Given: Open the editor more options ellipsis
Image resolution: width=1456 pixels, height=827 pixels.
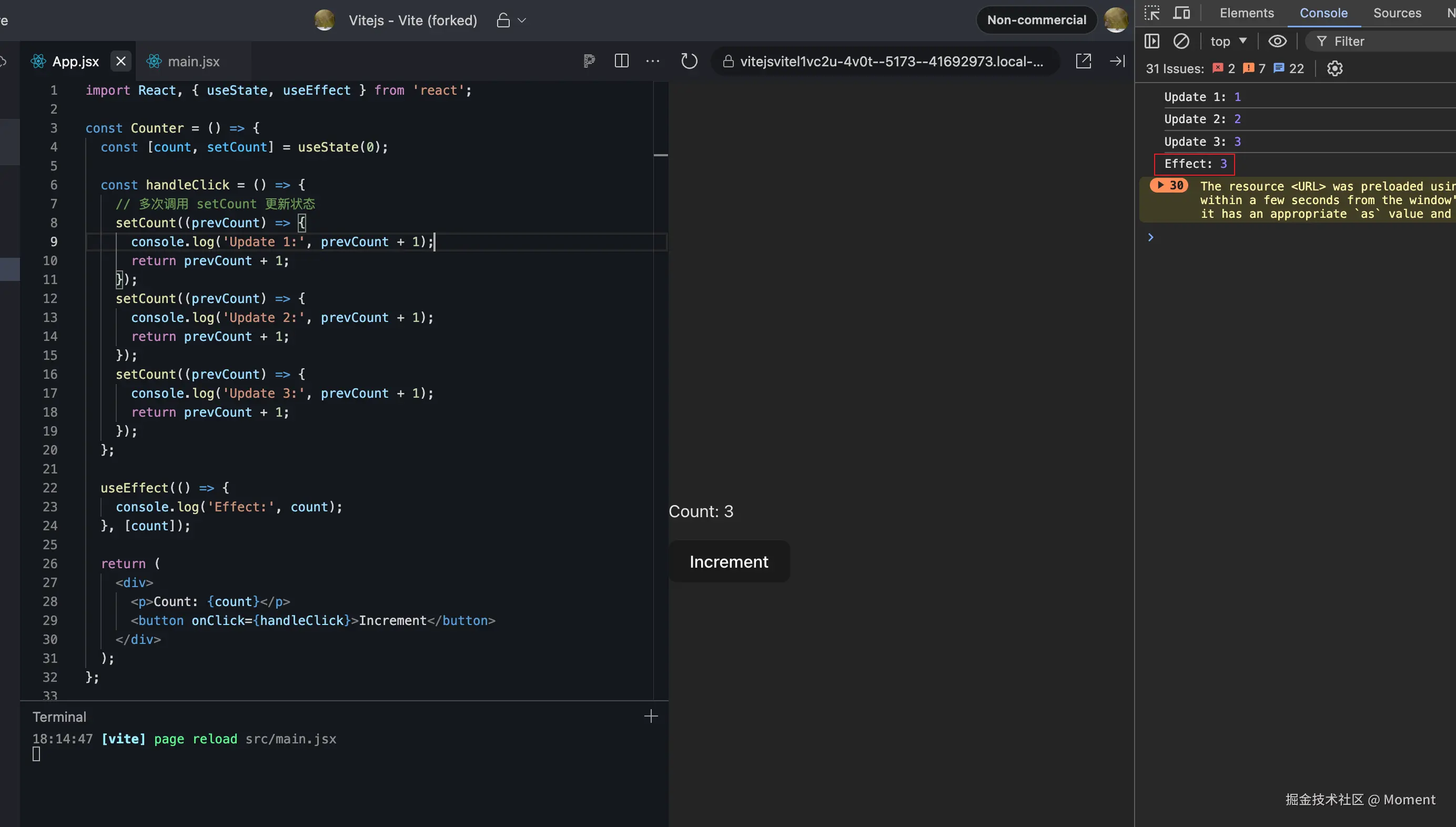Looking at the screenshot, I should (652, 61).
